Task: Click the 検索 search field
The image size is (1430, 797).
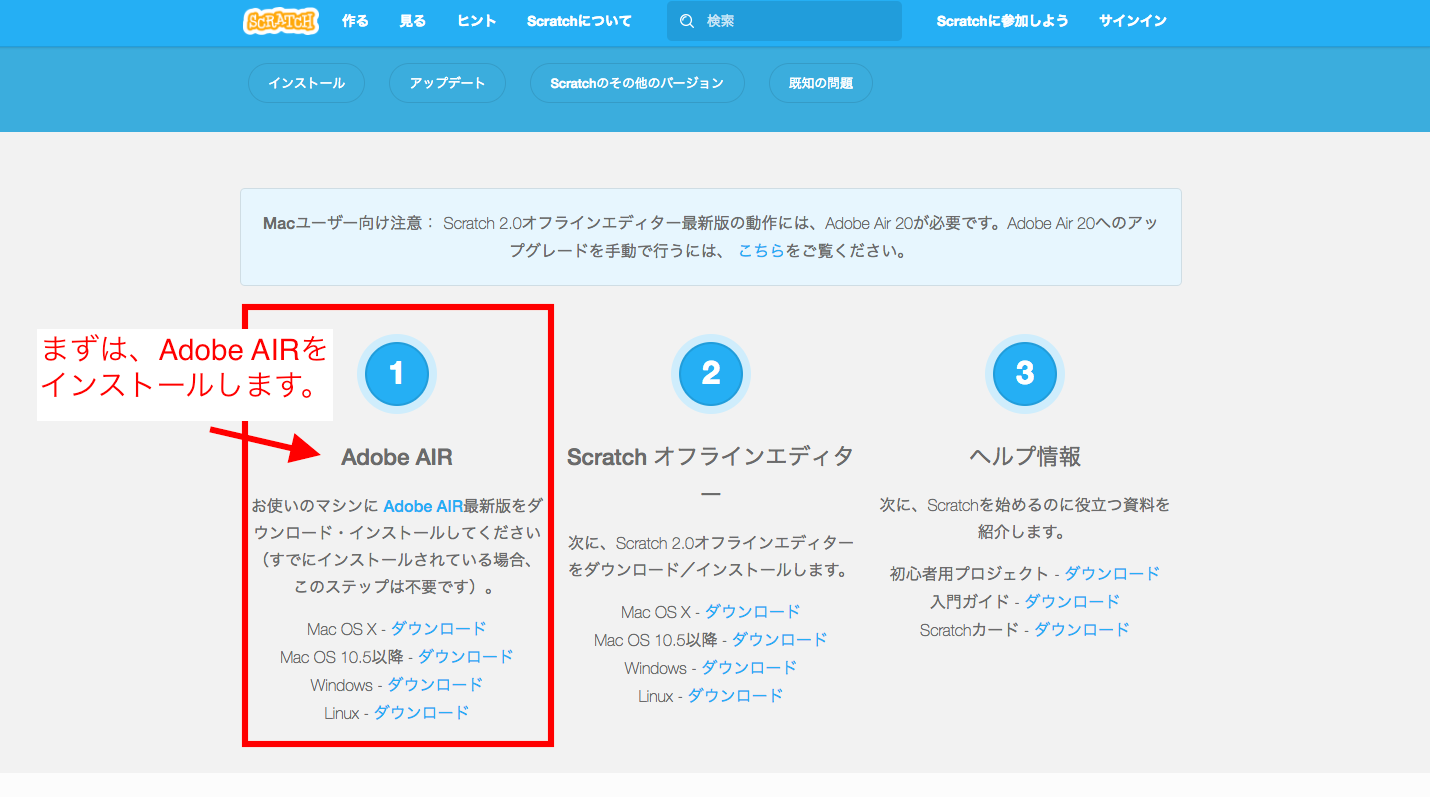Action: click(784, 21)
